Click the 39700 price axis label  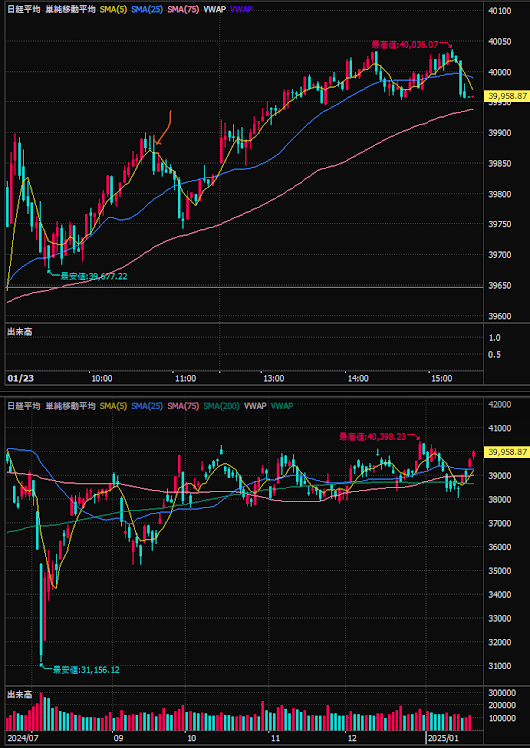click(500, 255)
